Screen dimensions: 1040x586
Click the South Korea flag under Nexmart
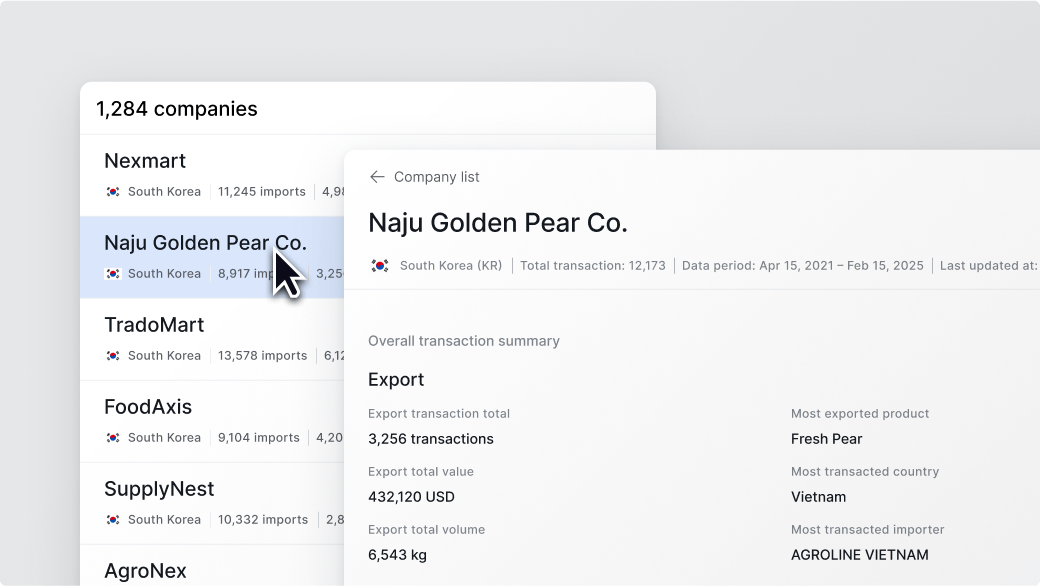[113, 192]
